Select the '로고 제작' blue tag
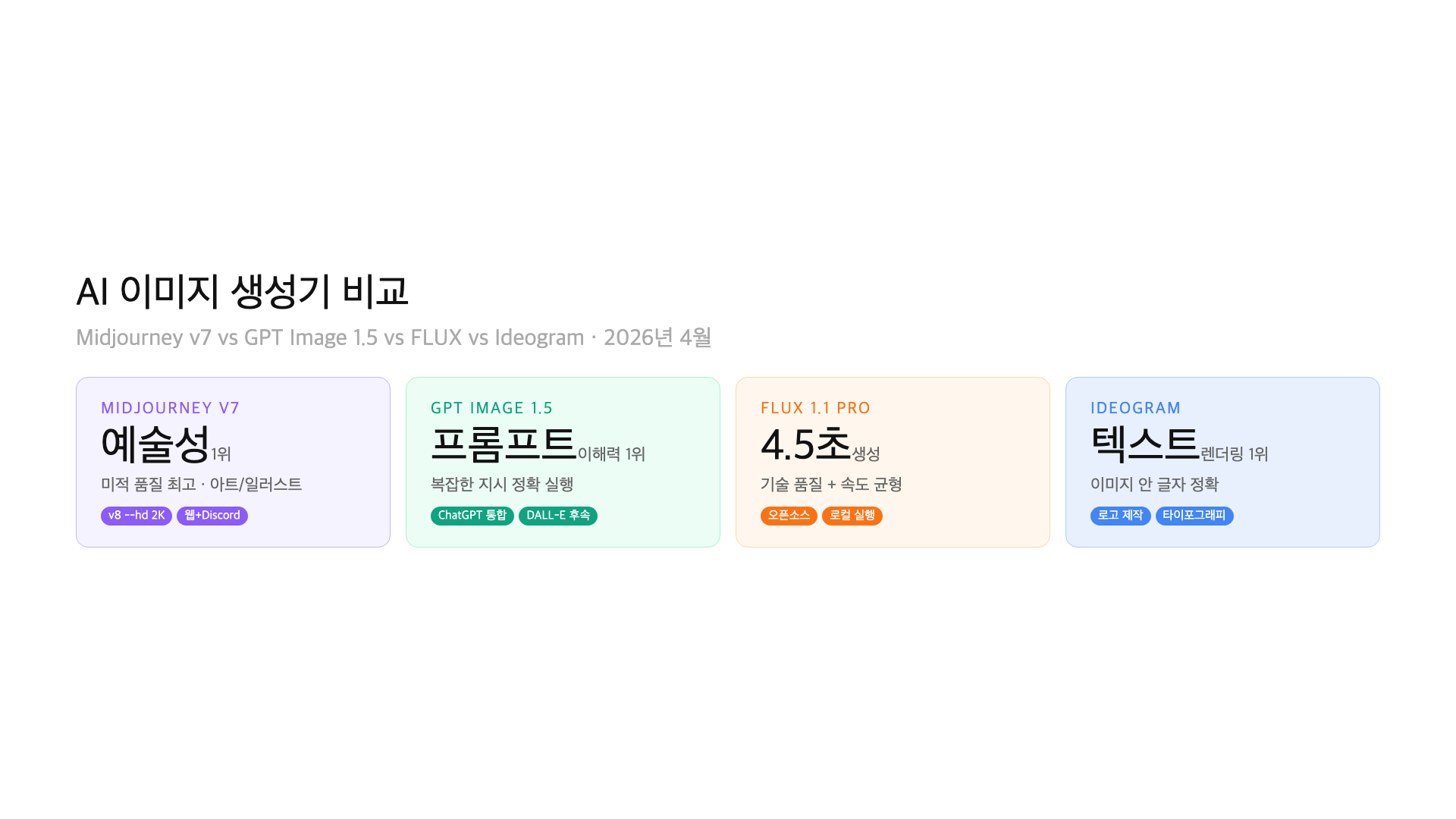1456x819 pixels. [x=1120, y=516]
